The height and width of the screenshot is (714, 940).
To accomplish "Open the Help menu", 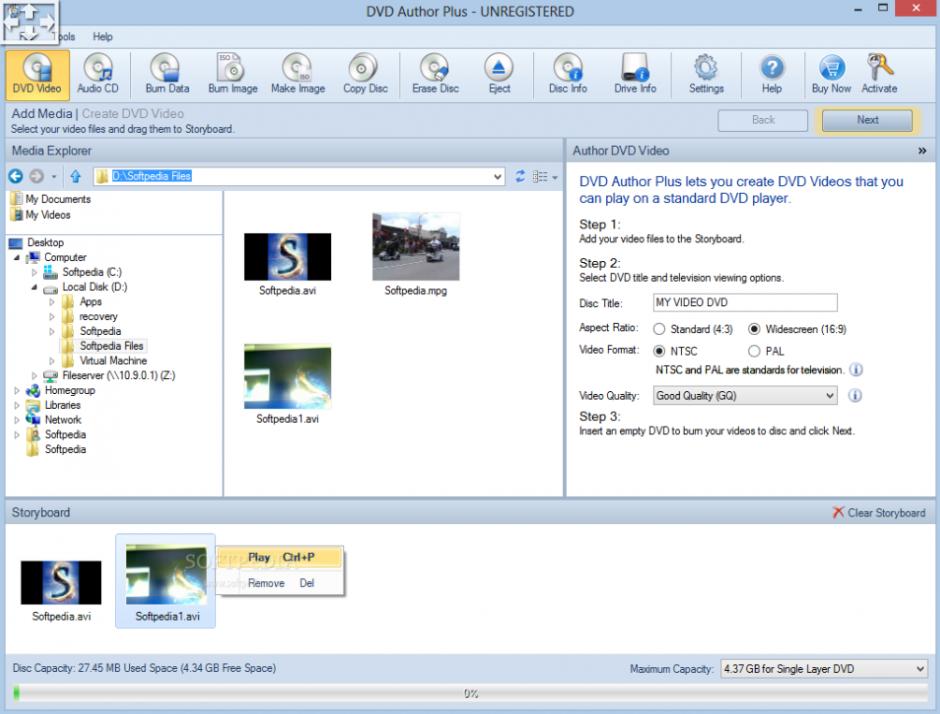I will click(x=103, y=37).
